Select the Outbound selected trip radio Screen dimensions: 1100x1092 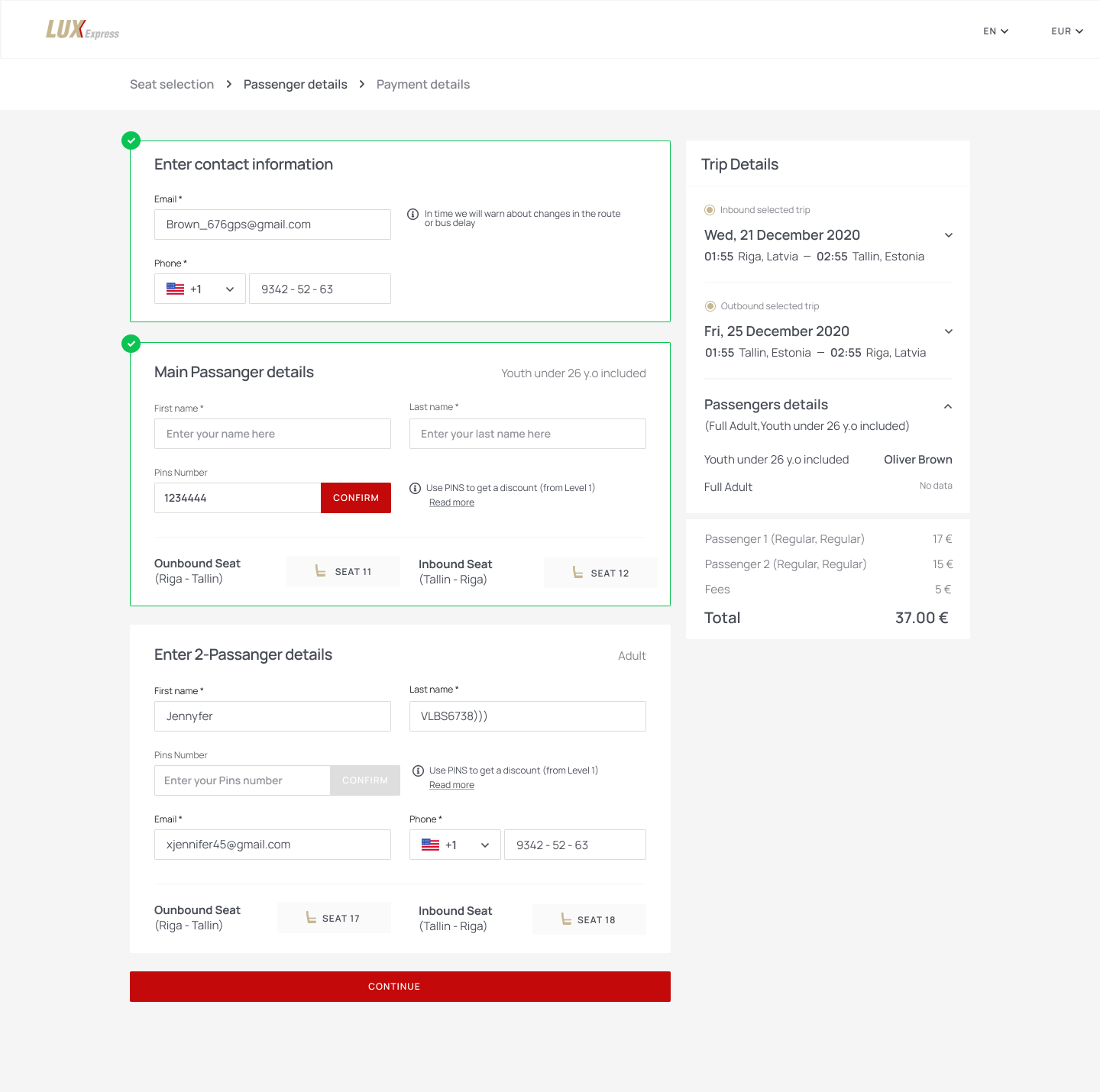710,306
